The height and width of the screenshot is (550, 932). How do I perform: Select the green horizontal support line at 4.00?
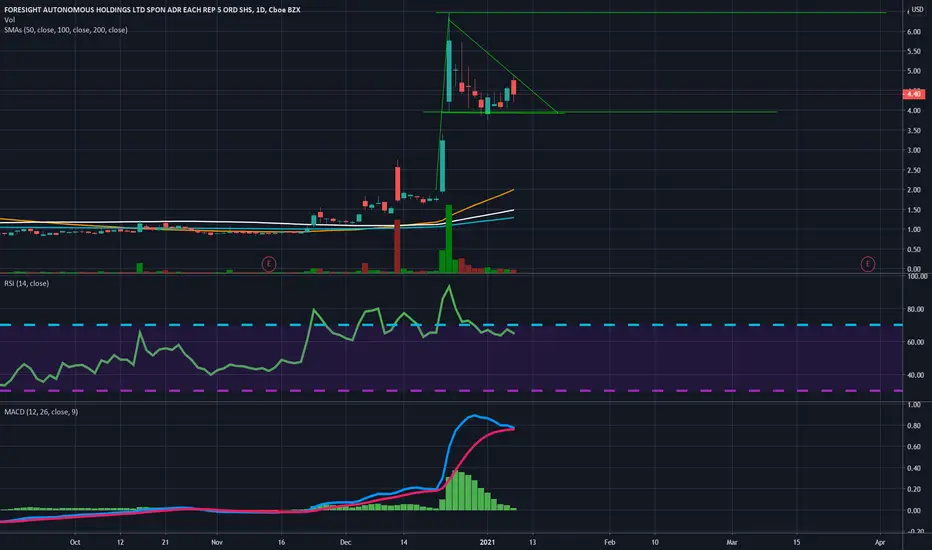600,112
